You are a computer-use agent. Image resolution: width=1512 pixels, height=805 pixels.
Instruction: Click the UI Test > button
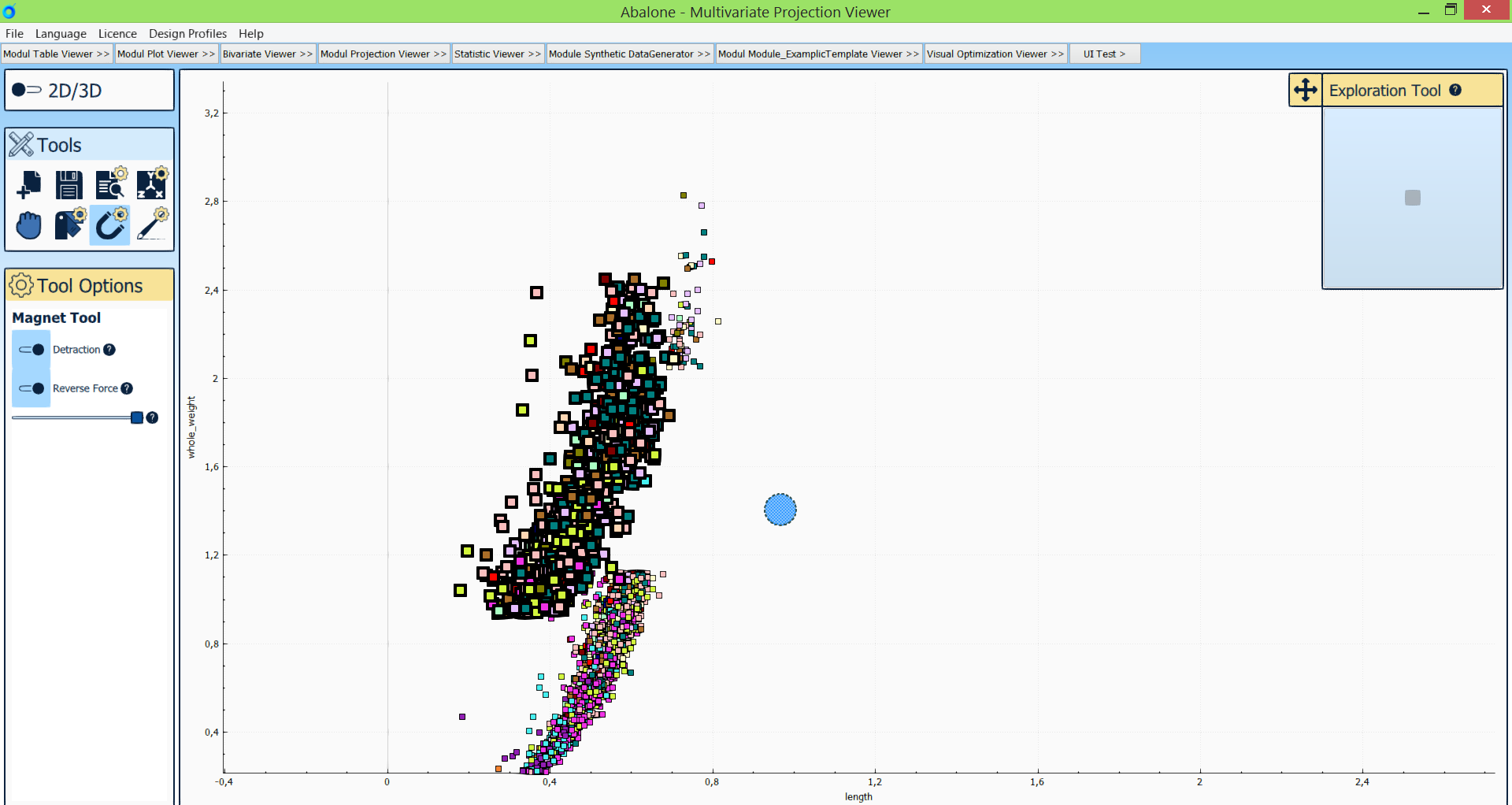1103,54
